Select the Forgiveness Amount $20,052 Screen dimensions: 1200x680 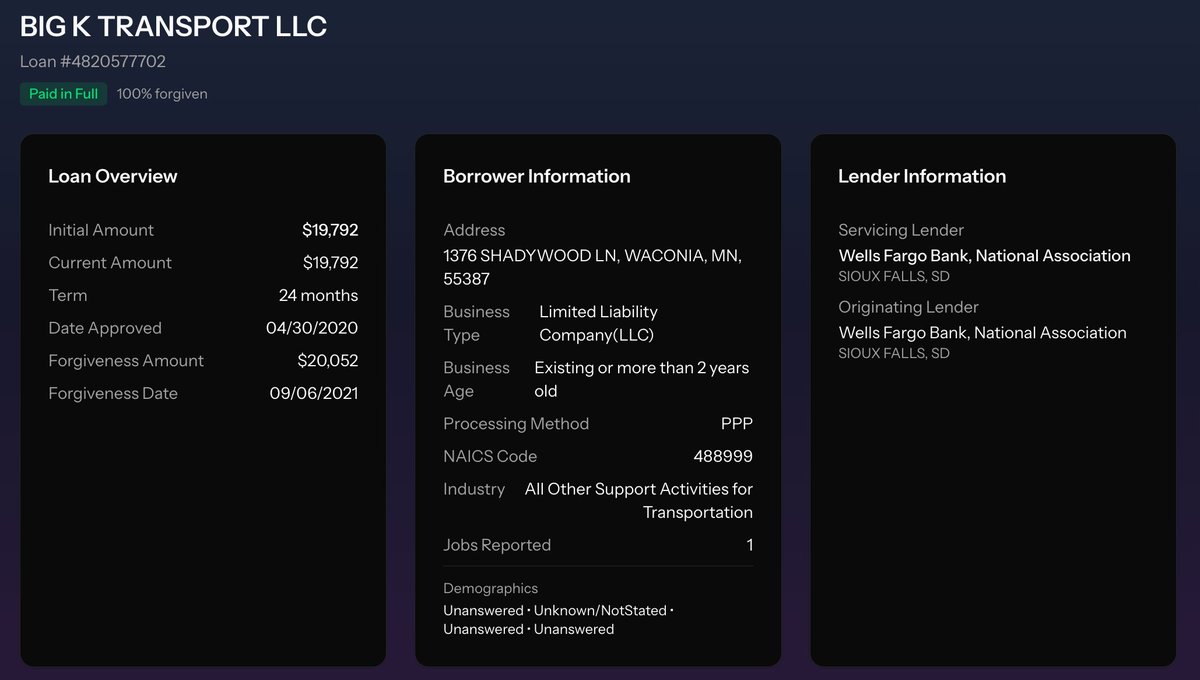327,361
